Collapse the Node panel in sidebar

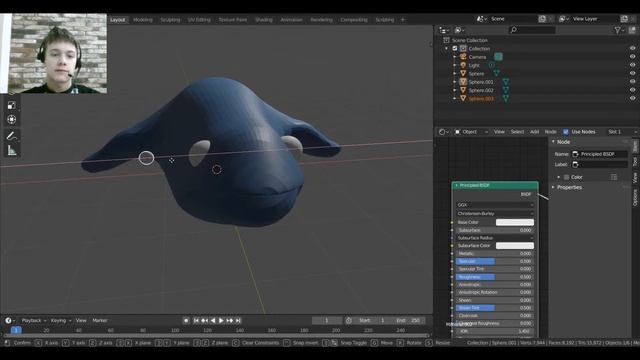[554, 142]
